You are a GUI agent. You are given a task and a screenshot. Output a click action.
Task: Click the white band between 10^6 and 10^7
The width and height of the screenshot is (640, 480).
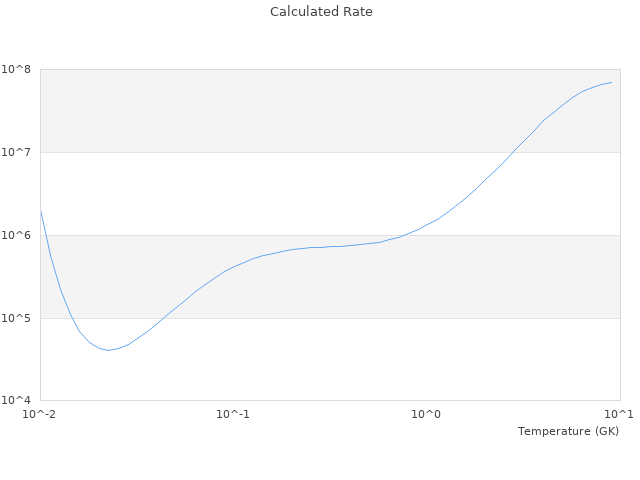click(250, 193)
